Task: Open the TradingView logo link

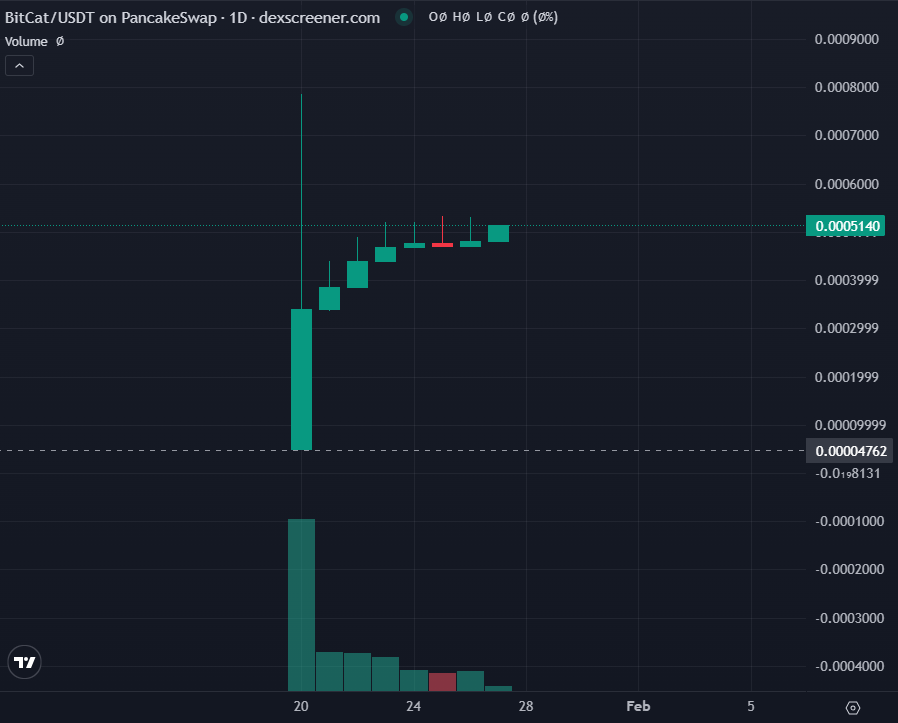Action: (25, 662)
